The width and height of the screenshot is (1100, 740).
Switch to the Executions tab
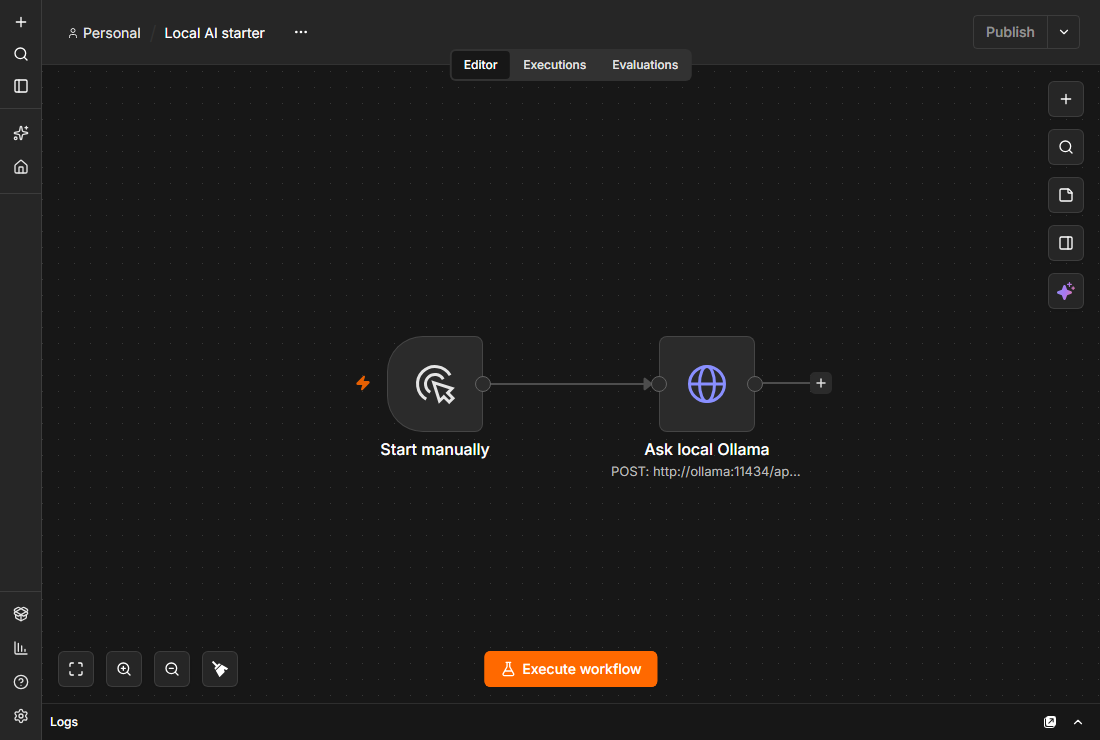(554, 65)
